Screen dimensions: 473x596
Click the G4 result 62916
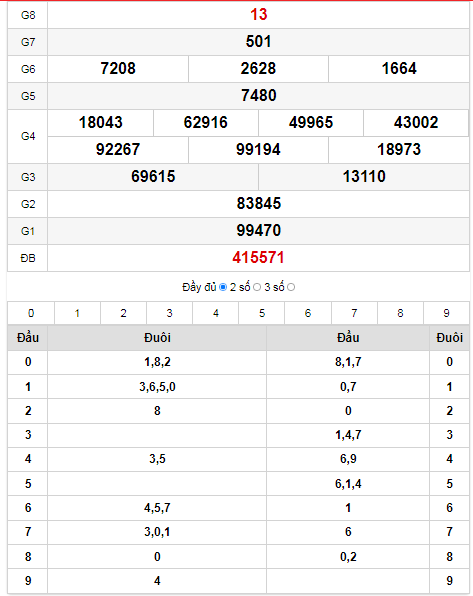coord(206,122)
